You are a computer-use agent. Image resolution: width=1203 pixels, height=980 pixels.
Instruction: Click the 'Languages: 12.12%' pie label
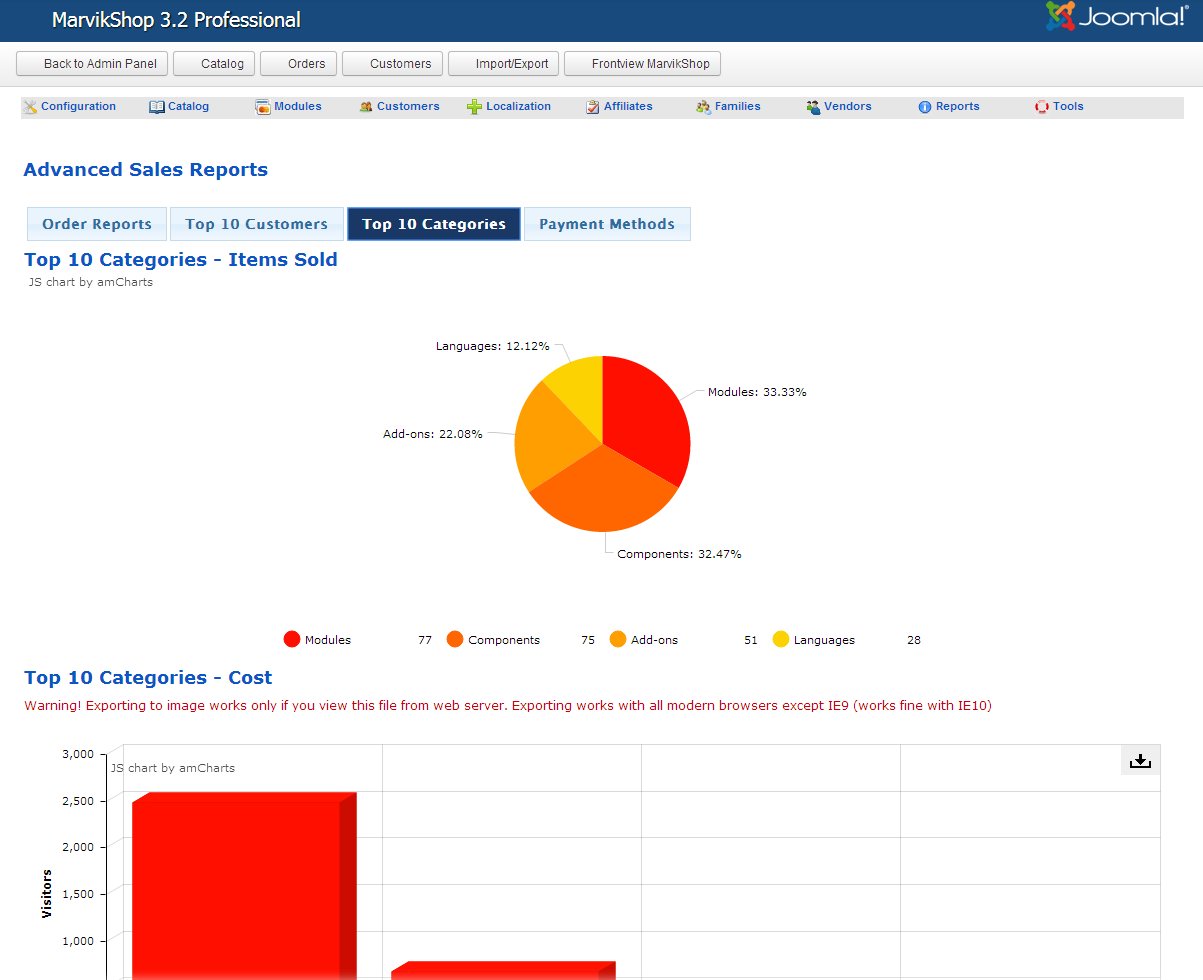click(492, 346)
